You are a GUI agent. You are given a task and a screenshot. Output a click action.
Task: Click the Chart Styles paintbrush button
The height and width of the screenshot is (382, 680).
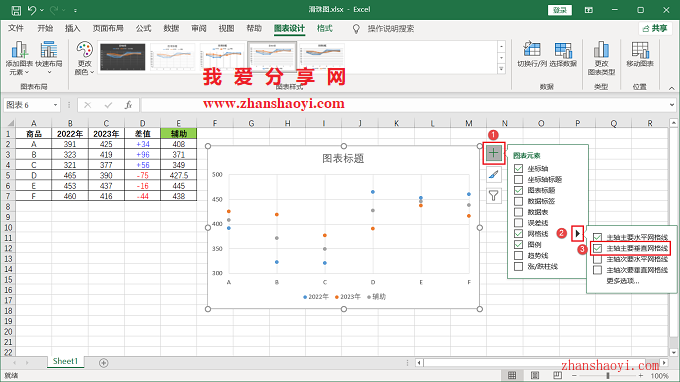point(494,174)
